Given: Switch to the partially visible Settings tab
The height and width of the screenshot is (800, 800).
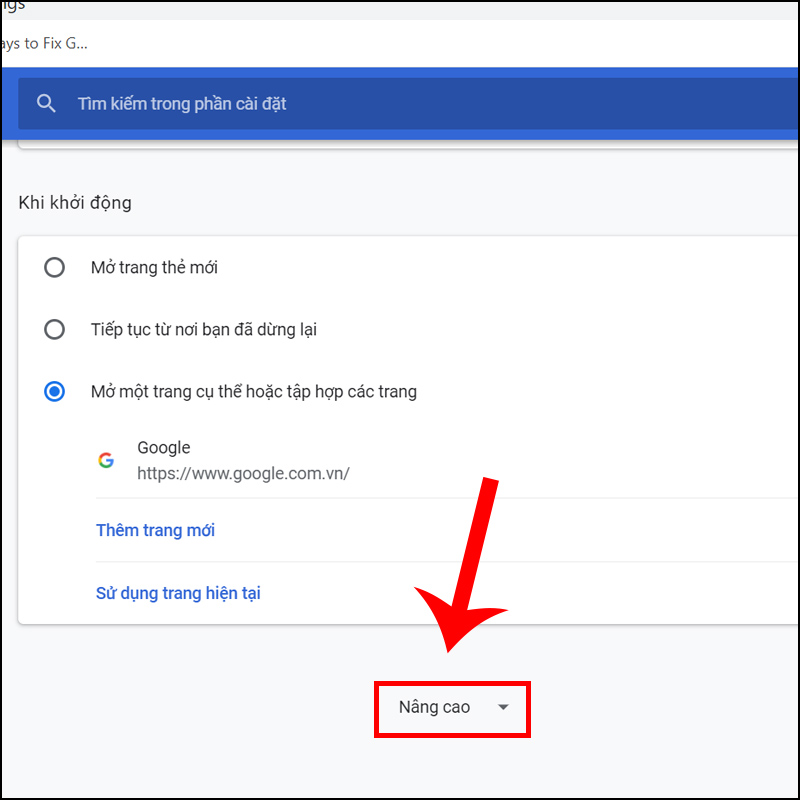Looking at the screenshot, I should (14, 6).
